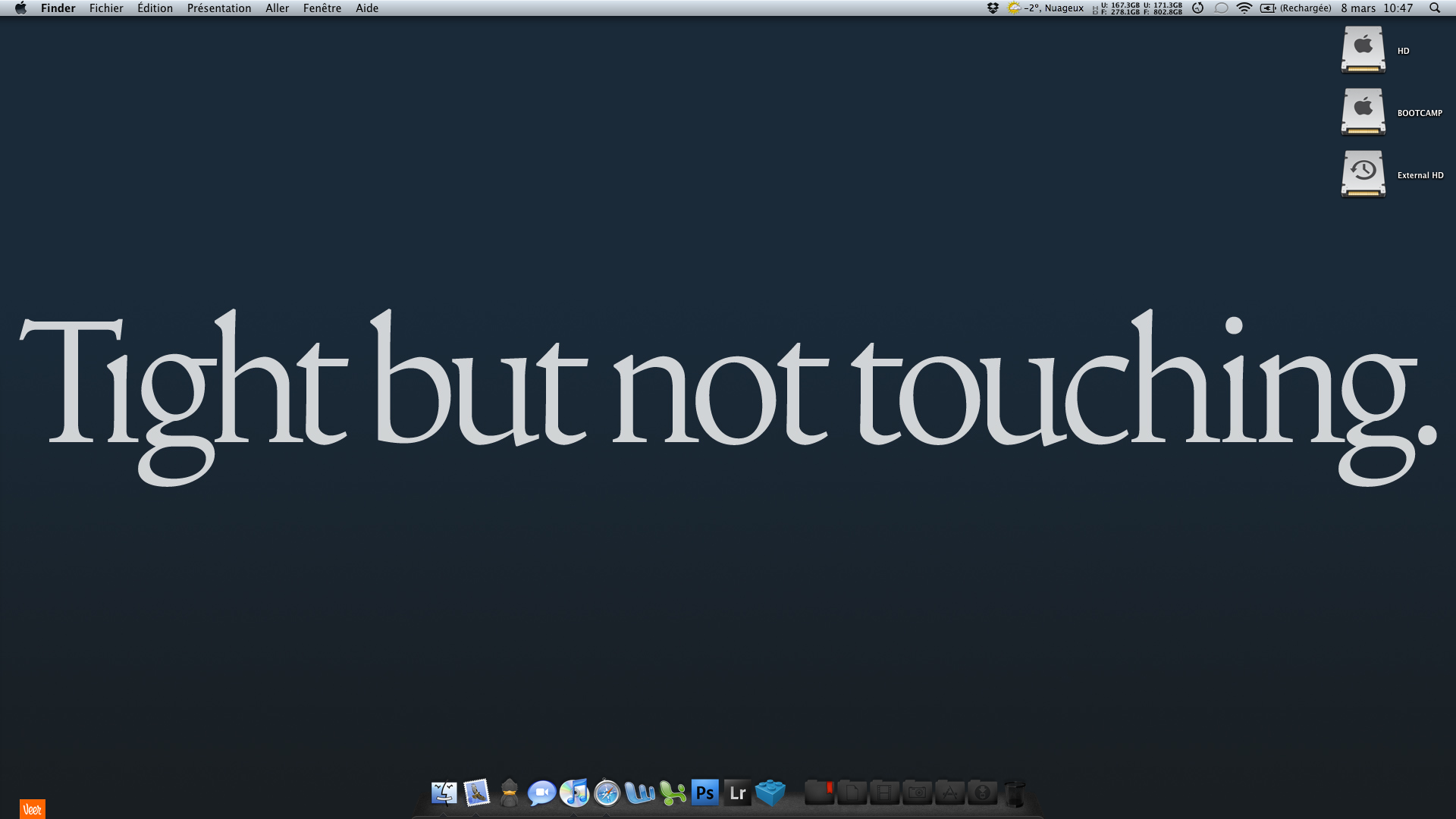The height and width of the screenshot is (819, 1456).
Task: Open Photoshop from the dock
Action: point(704,793)
